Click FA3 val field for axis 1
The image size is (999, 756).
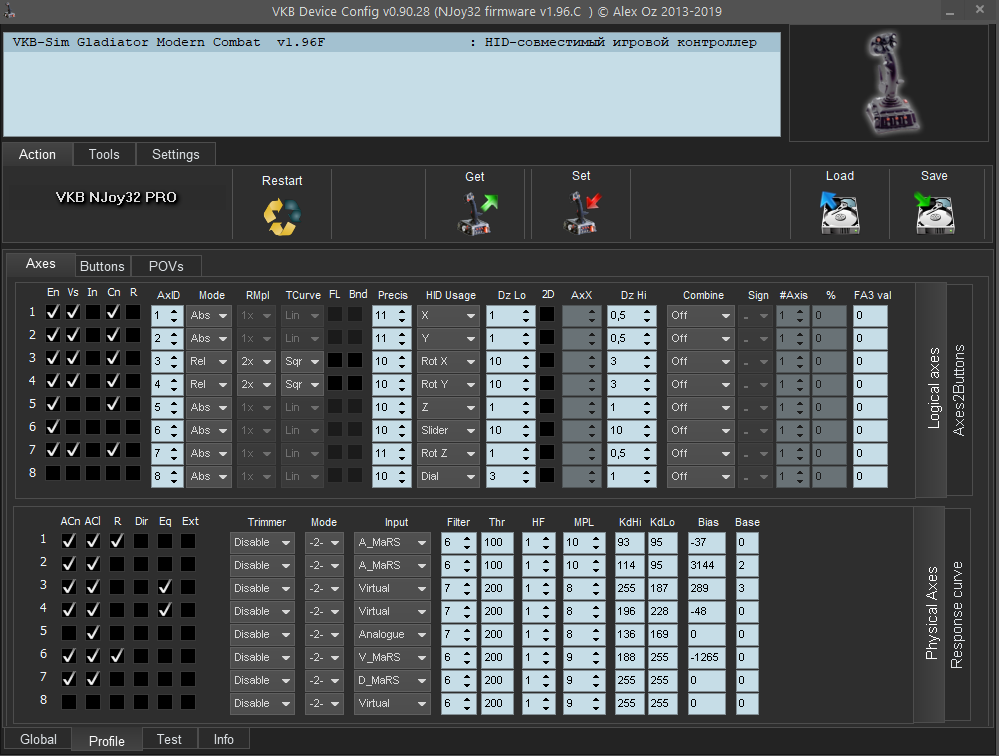click(x=870, y=315)
